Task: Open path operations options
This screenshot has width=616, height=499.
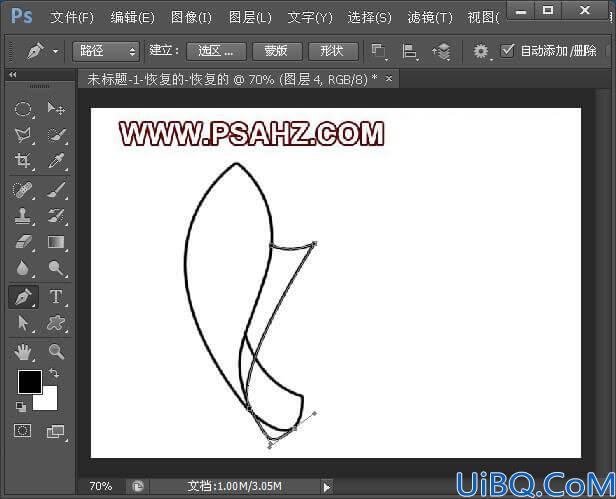Action: 379,52
